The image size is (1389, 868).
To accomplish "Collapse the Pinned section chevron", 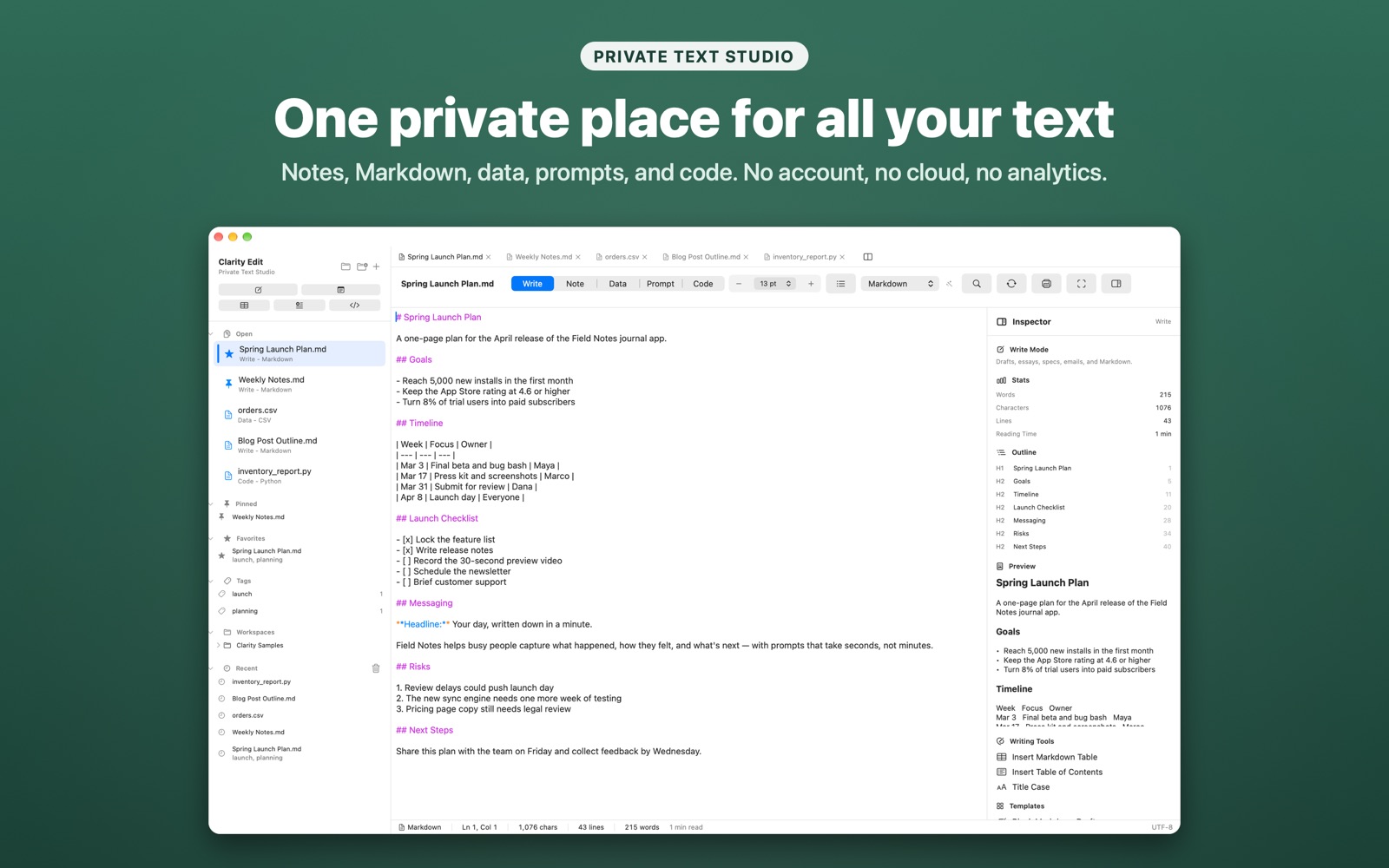I will [212, 504].
